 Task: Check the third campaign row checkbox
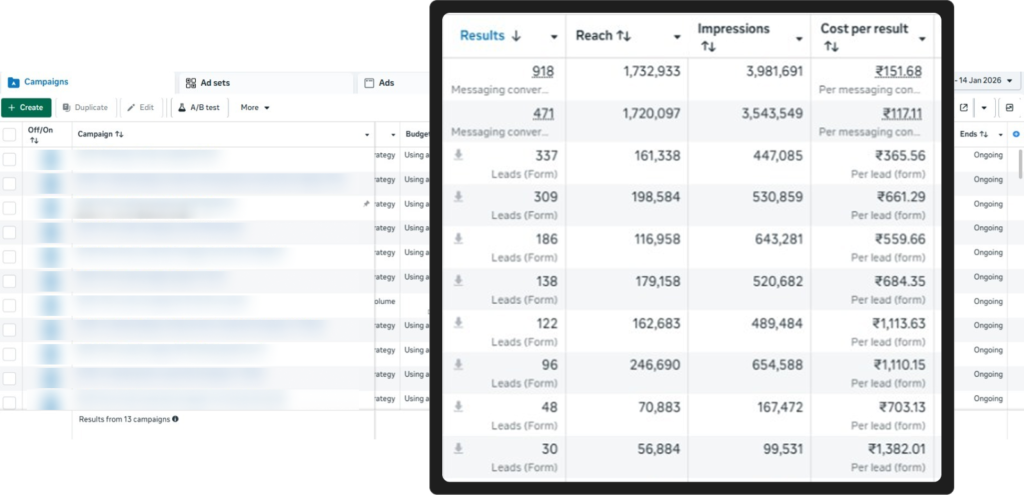[9, 208]
